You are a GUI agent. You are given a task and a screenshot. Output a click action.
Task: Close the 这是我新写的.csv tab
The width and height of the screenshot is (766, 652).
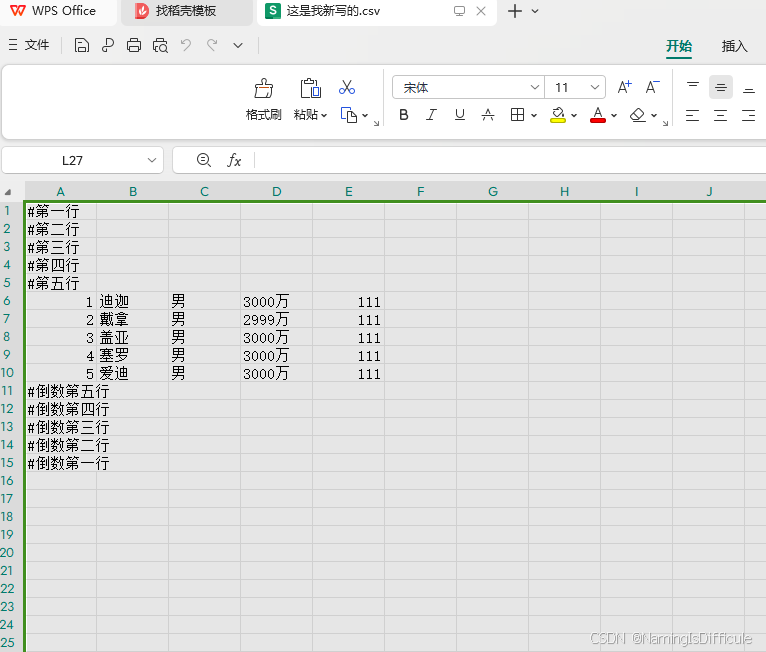481,11
